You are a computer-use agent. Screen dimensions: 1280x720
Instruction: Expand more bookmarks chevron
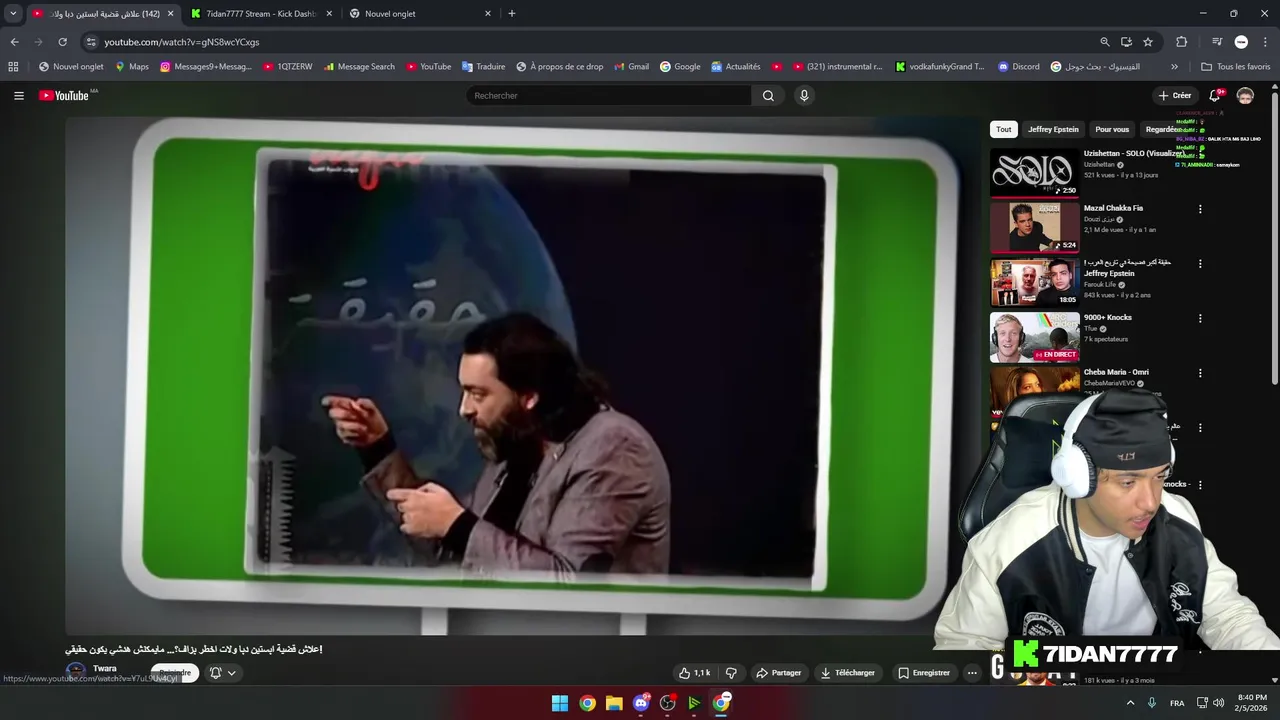click(1174, 67)
